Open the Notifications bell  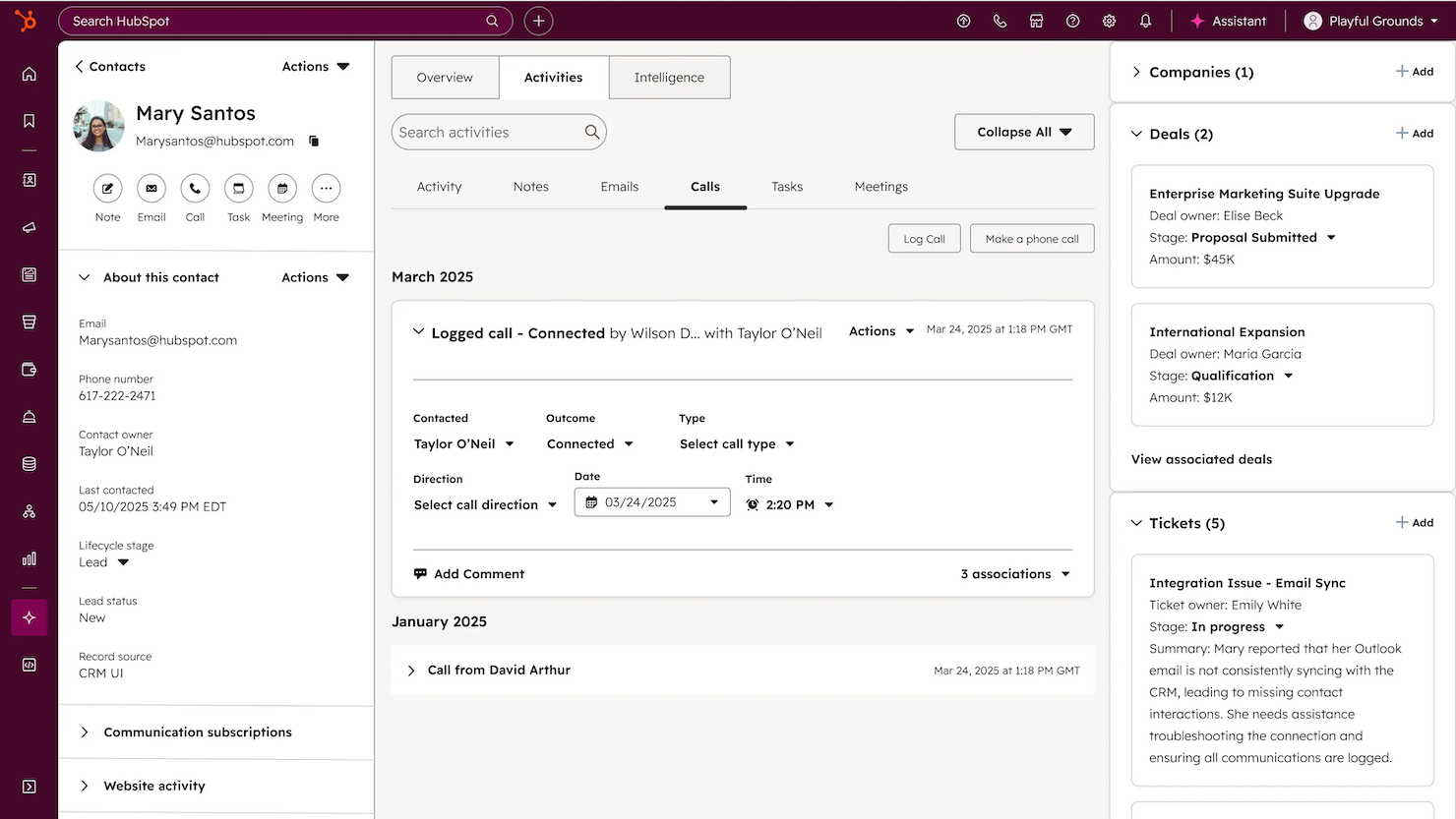(x=1145, y=21)
